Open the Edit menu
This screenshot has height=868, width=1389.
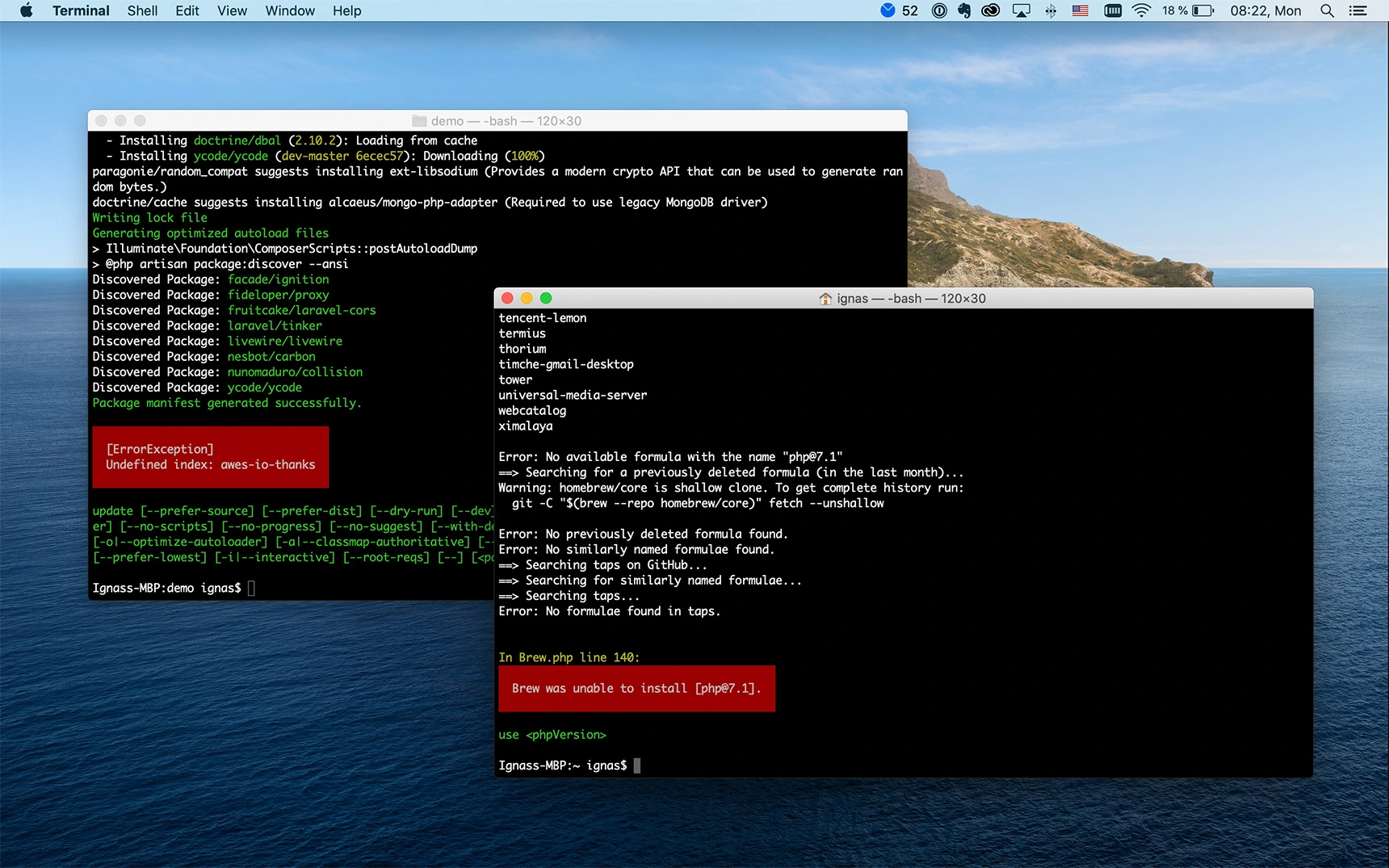tap(187, 10)
